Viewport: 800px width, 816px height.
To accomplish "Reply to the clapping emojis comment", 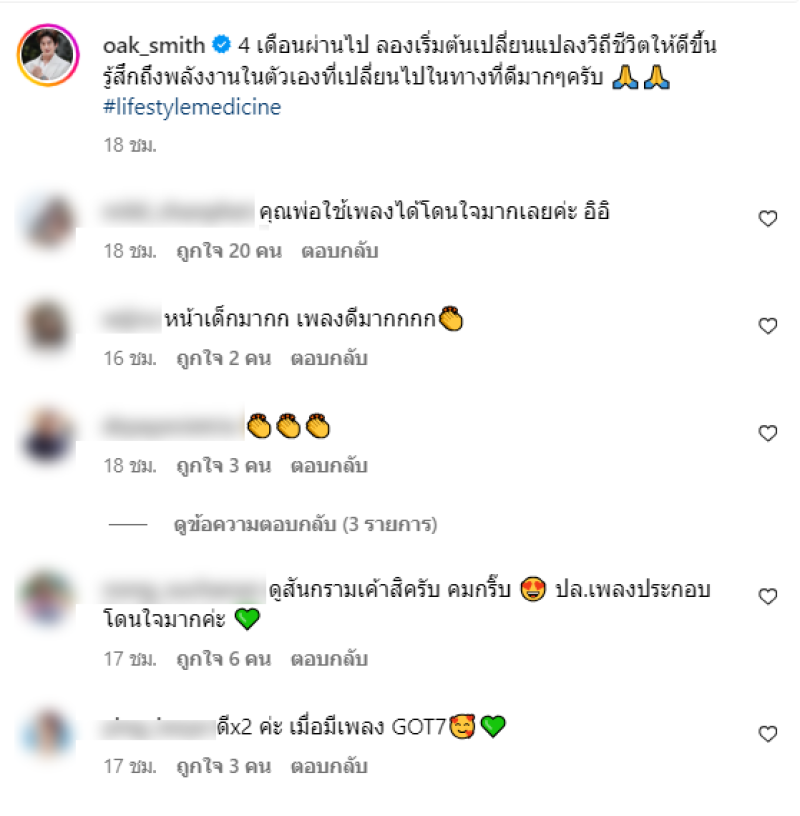I will 329,465.
